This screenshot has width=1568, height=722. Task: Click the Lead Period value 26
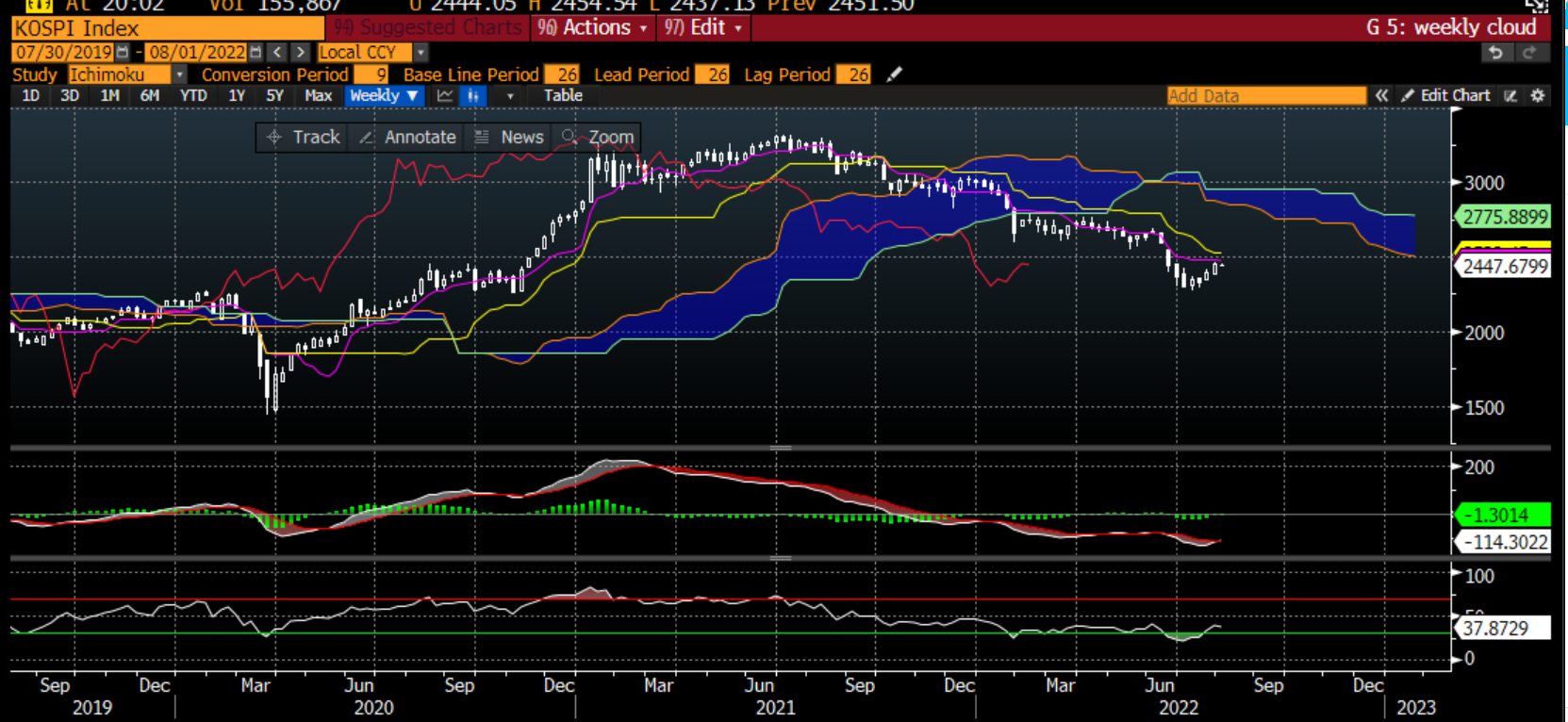712,74
